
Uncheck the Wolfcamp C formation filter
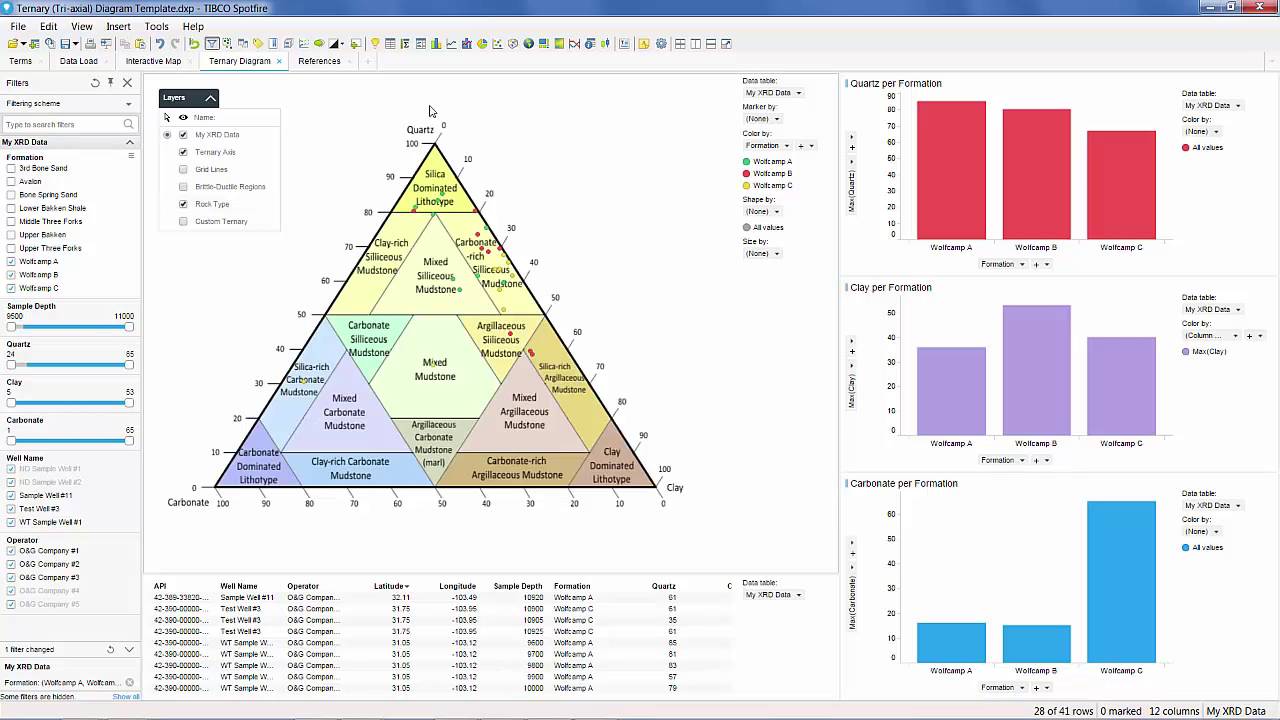click(11, 288)
